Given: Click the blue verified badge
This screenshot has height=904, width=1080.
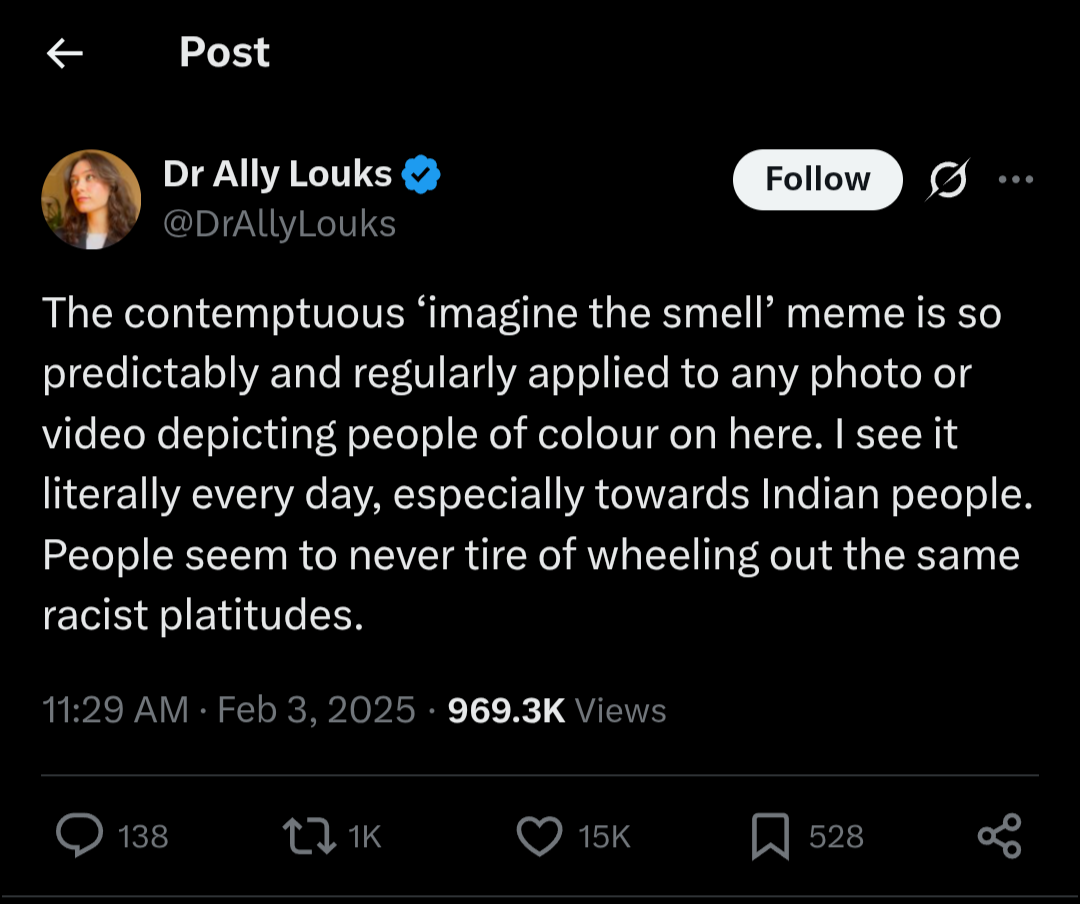Looking at the screenshot, I should (x=420, y=174).
